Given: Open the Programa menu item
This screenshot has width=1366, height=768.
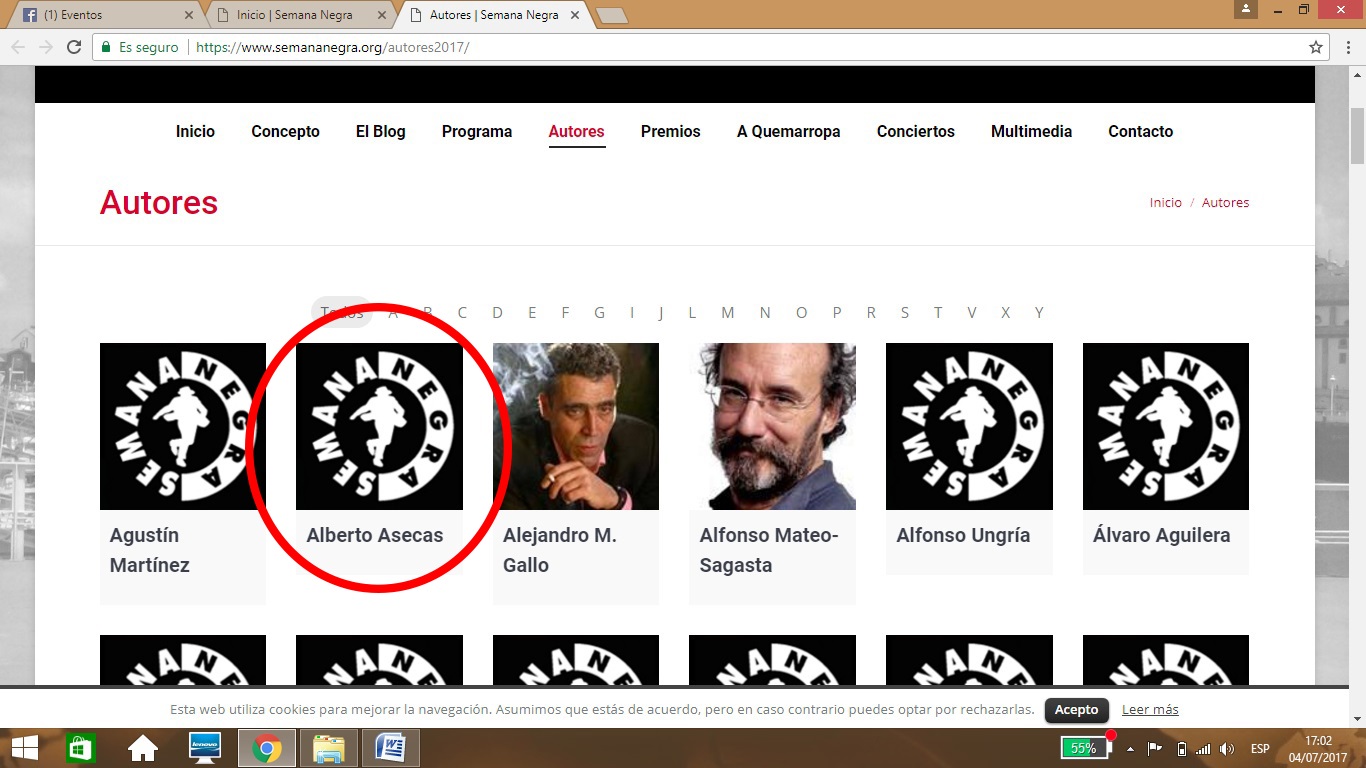Looking at the screenshot, I should click(477, 131).
